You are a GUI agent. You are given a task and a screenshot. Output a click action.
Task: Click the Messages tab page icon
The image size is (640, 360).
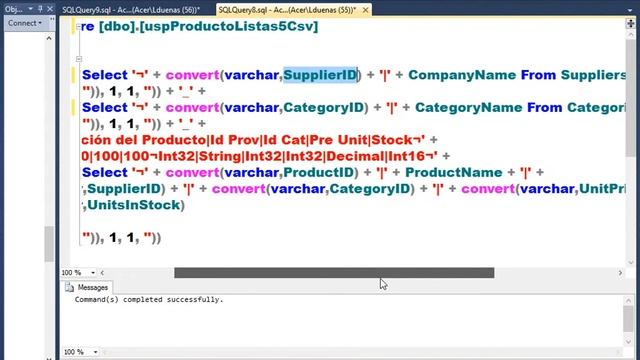[70, 287]
